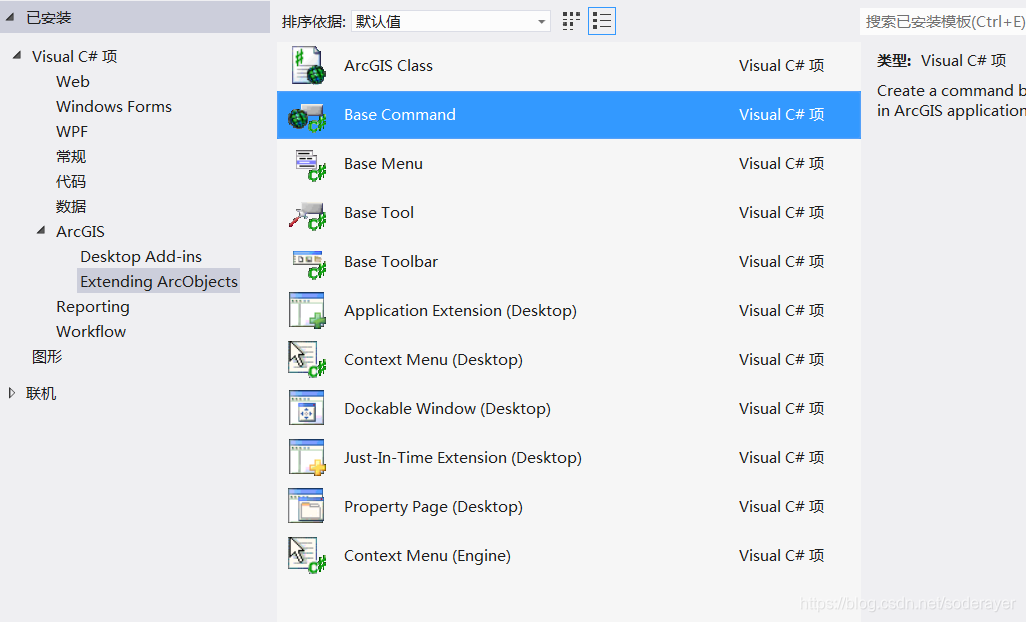Switch to list view layout
The width and height of the screenshot is (1026, 622).
tap(602, 21)
